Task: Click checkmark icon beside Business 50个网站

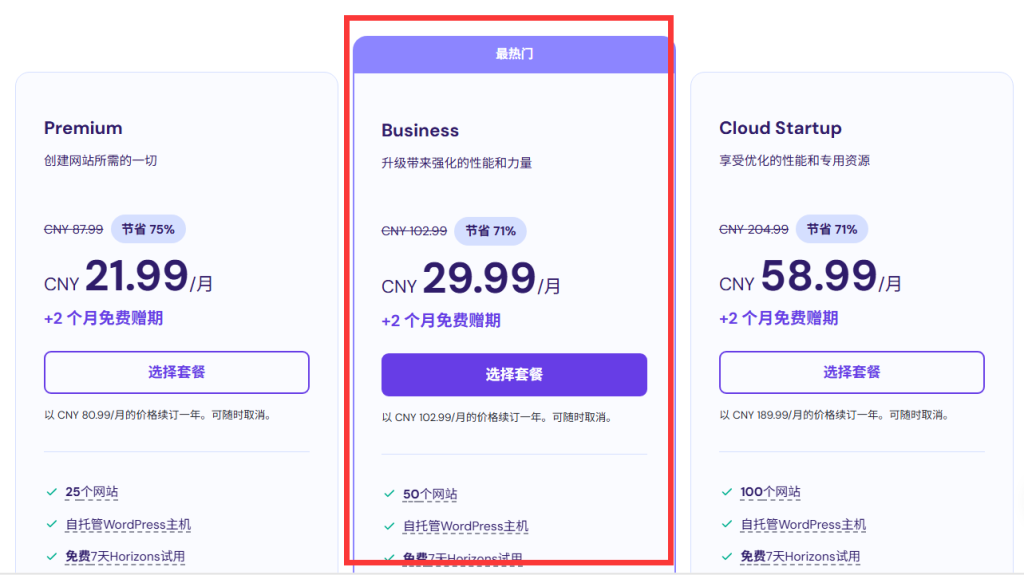Action: (x=389, y=494)
